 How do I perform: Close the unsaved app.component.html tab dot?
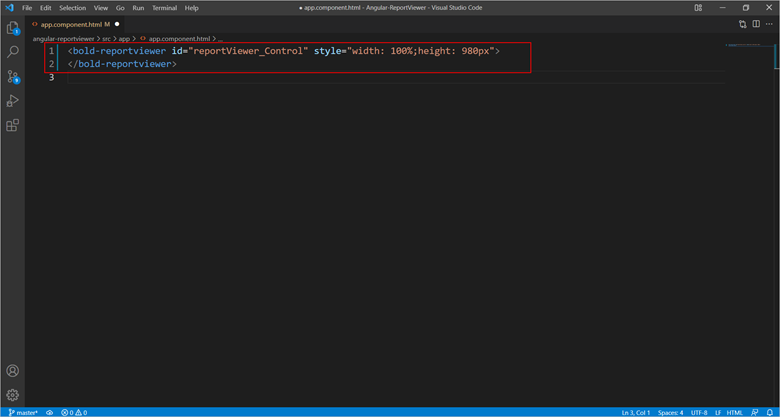pos(117,24)
